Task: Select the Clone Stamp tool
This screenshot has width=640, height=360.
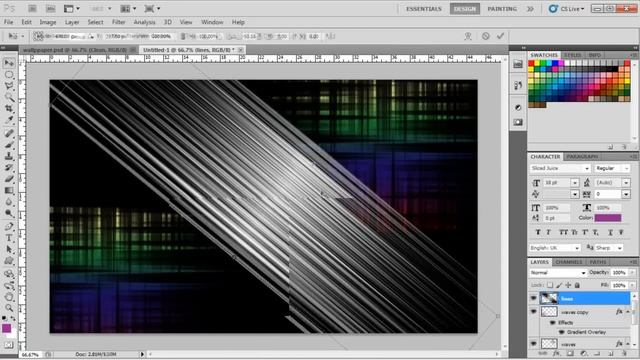Action: tap(9, 156)
